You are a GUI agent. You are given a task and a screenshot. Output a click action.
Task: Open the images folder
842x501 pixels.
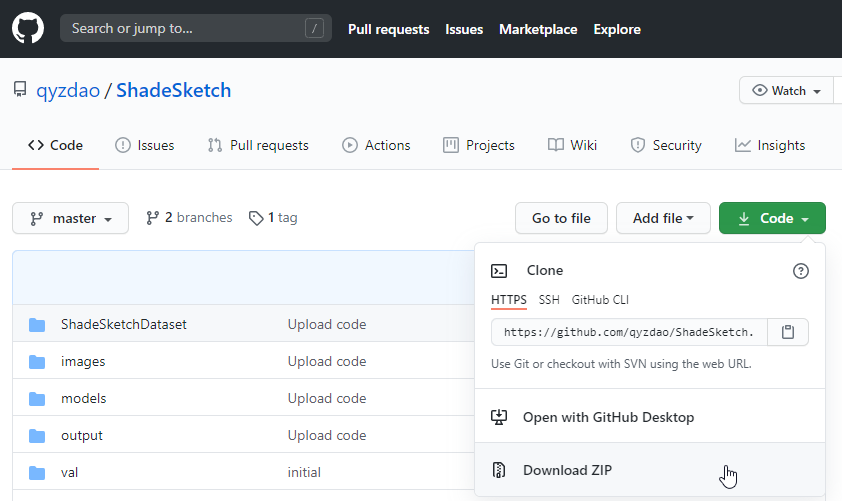83,361
